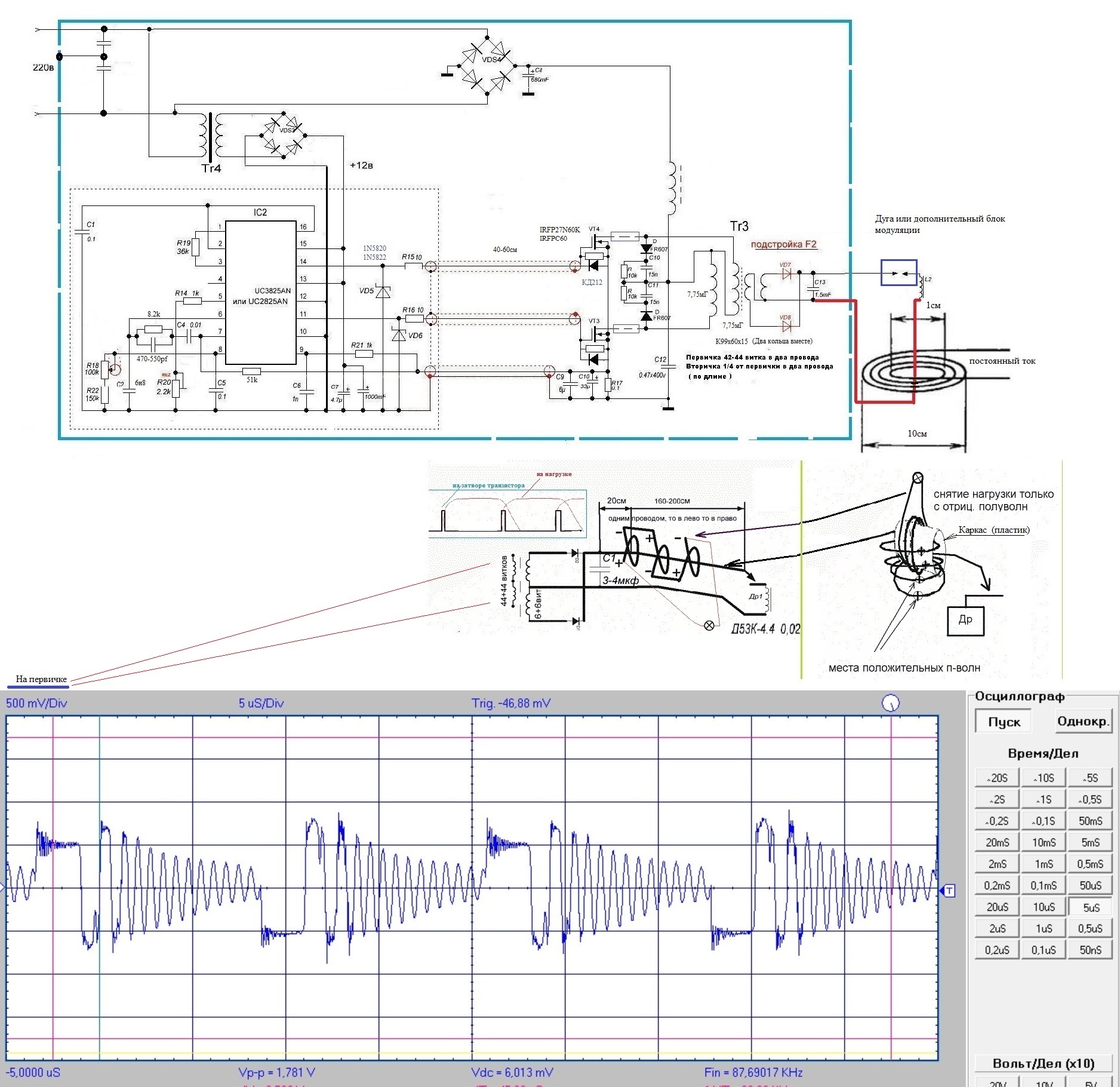The height and width of the screenshot is (1087, 1120).
Task: Switch time base to 1mS
Action: 1044,864
